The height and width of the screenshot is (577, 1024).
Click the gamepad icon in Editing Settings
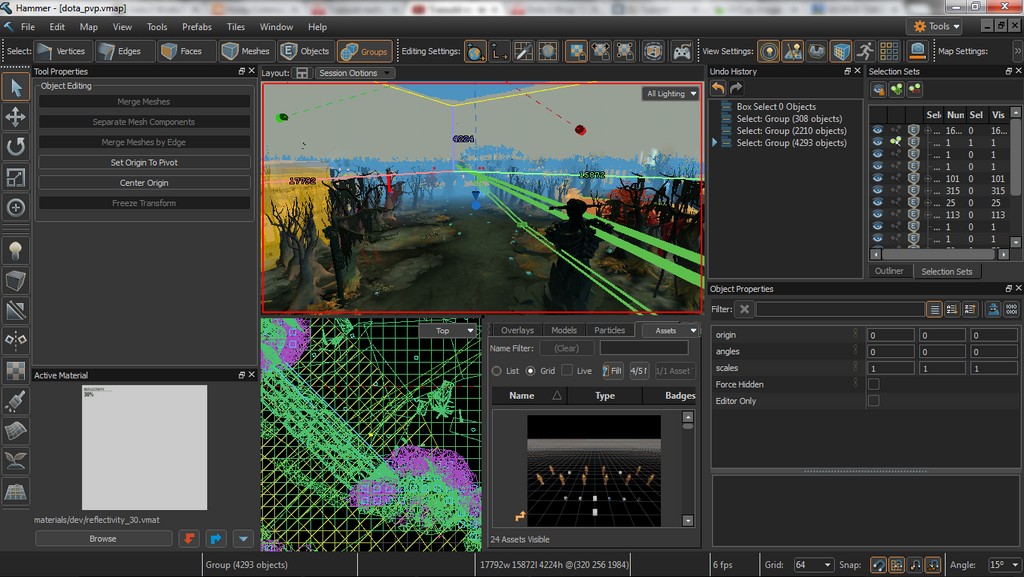click(682, 51)
